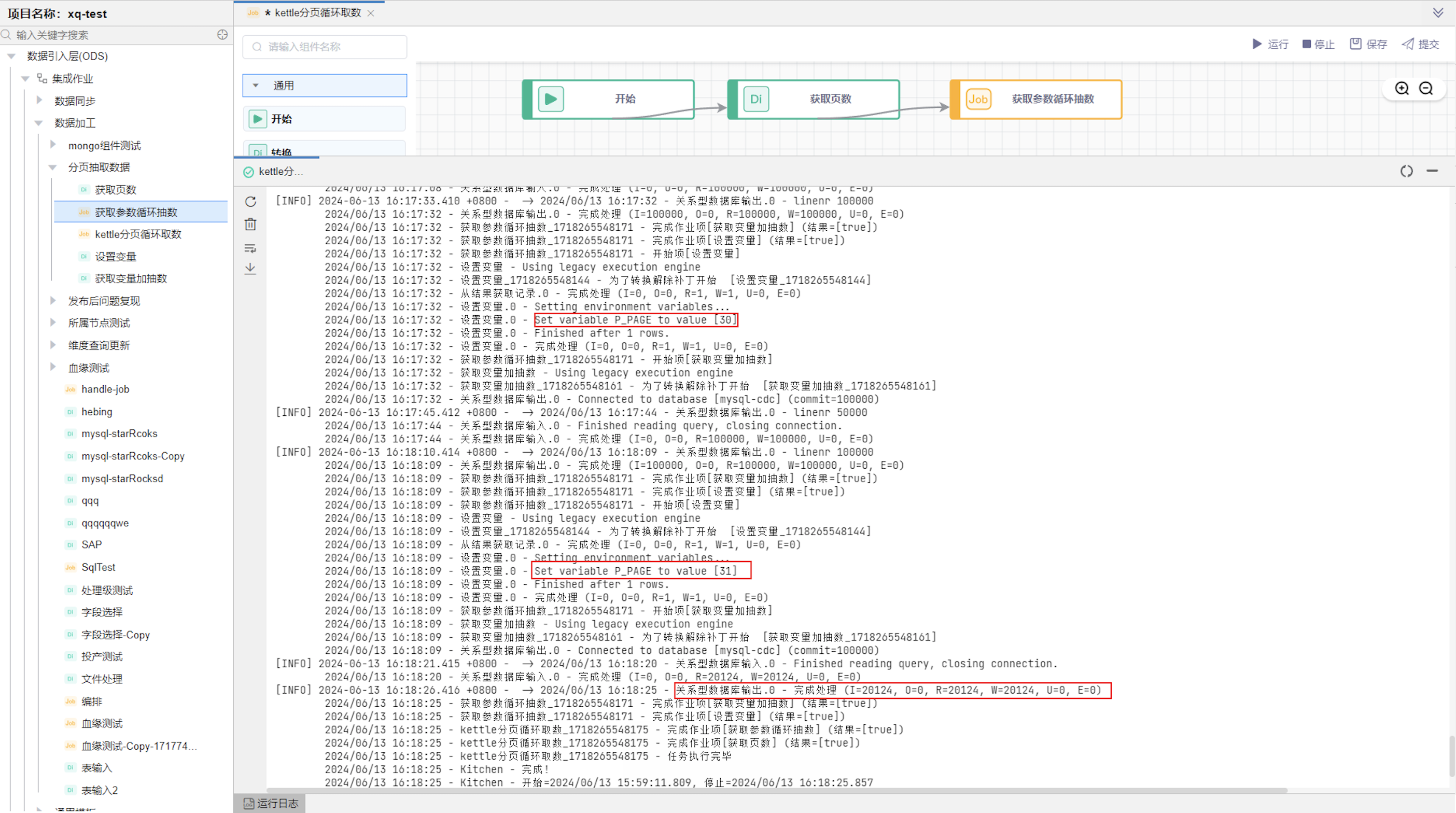1456x813 pixels.
Task: Click the component name search field
Action: (x=325, y=47)
